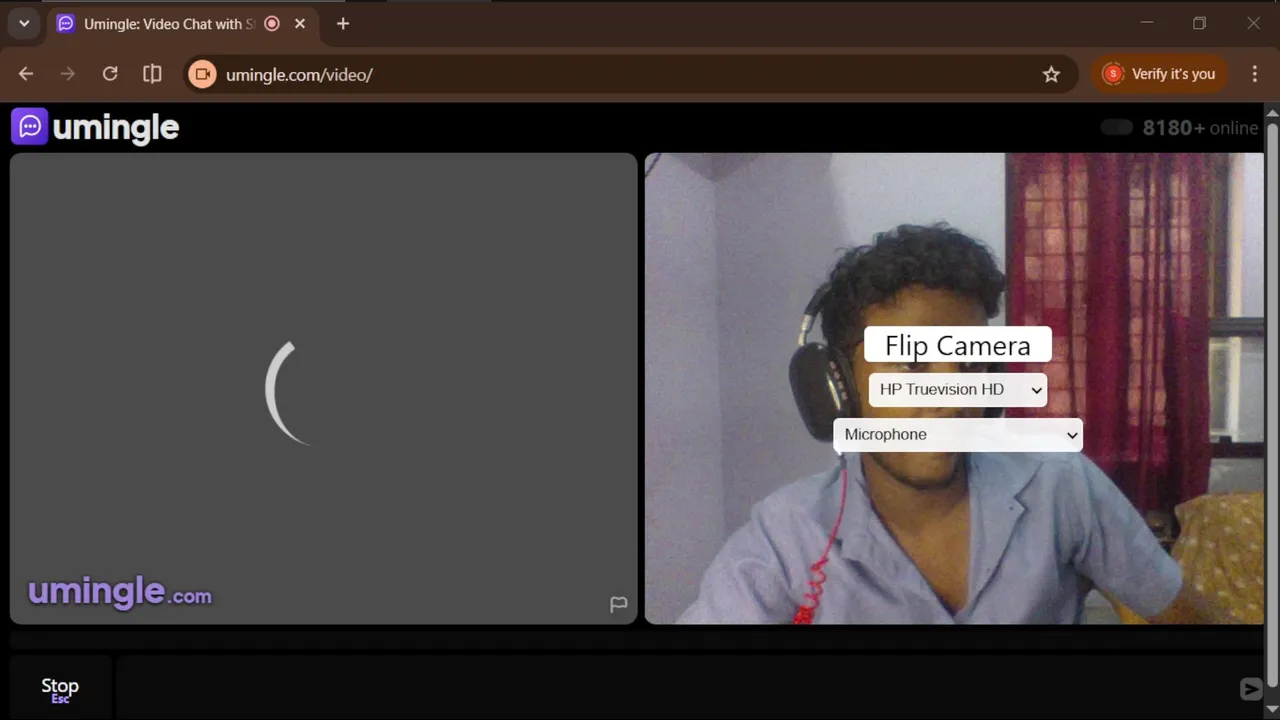Screen dimensions: 1280x720
Task: Go back to previous page
Action: coord(26,74)
